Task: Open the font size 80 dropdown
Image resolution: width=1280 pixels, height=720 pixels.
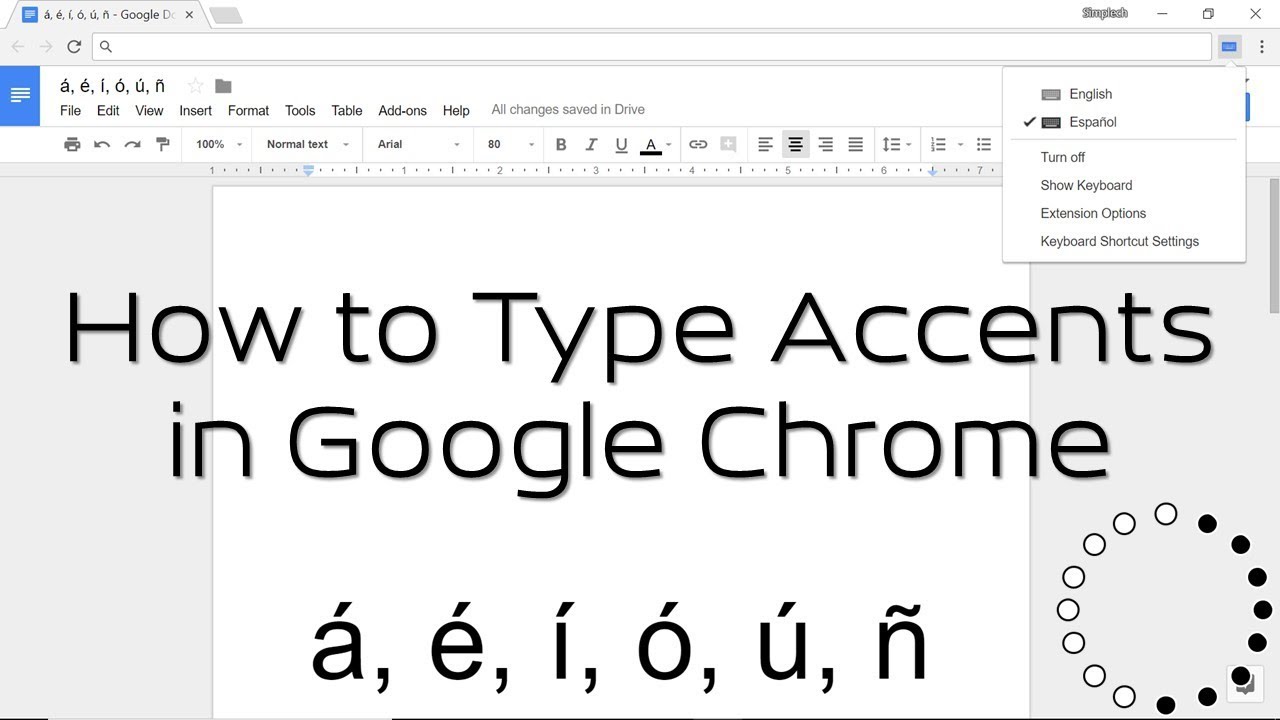Action: coord(511,144)
